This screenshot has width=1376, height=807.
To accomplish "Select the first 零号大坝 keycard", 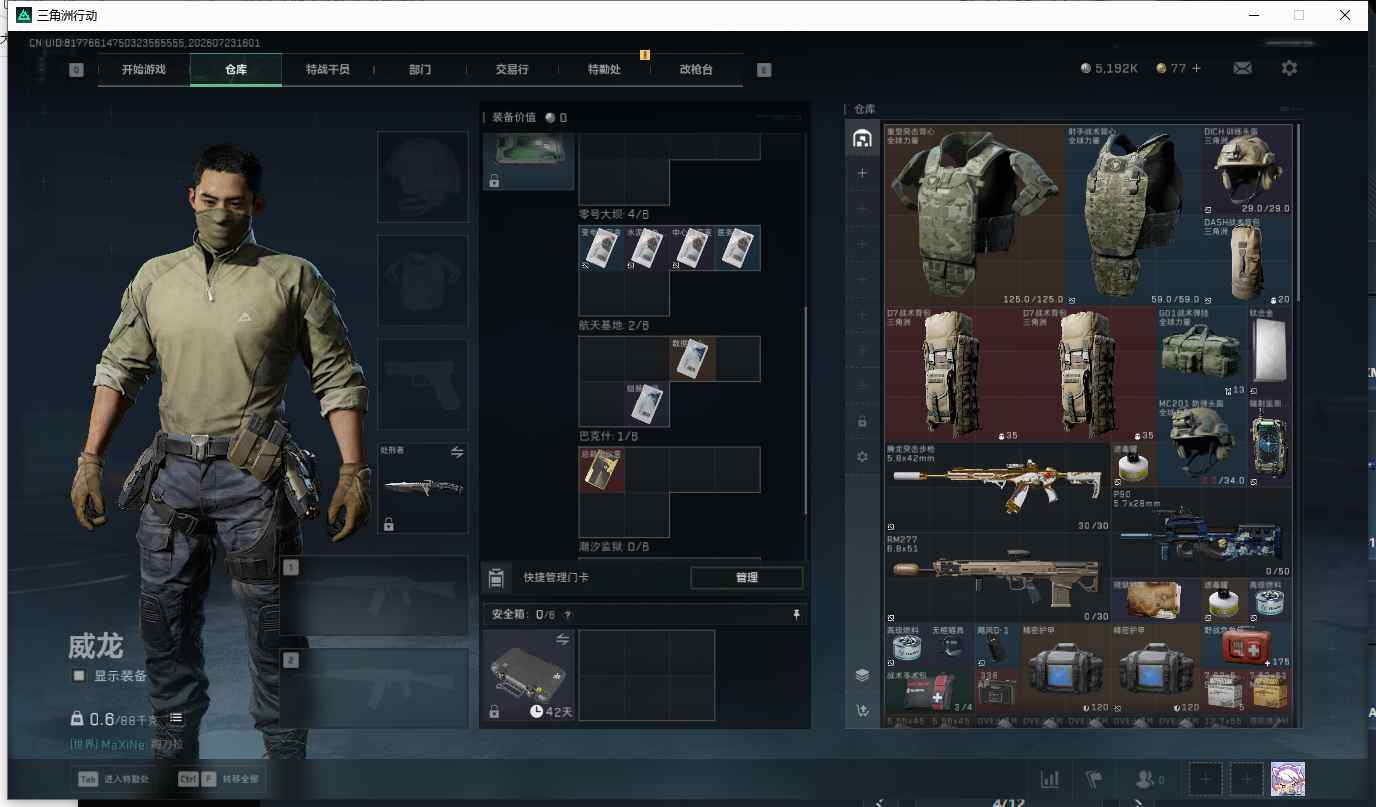I will tap(601, 248).
